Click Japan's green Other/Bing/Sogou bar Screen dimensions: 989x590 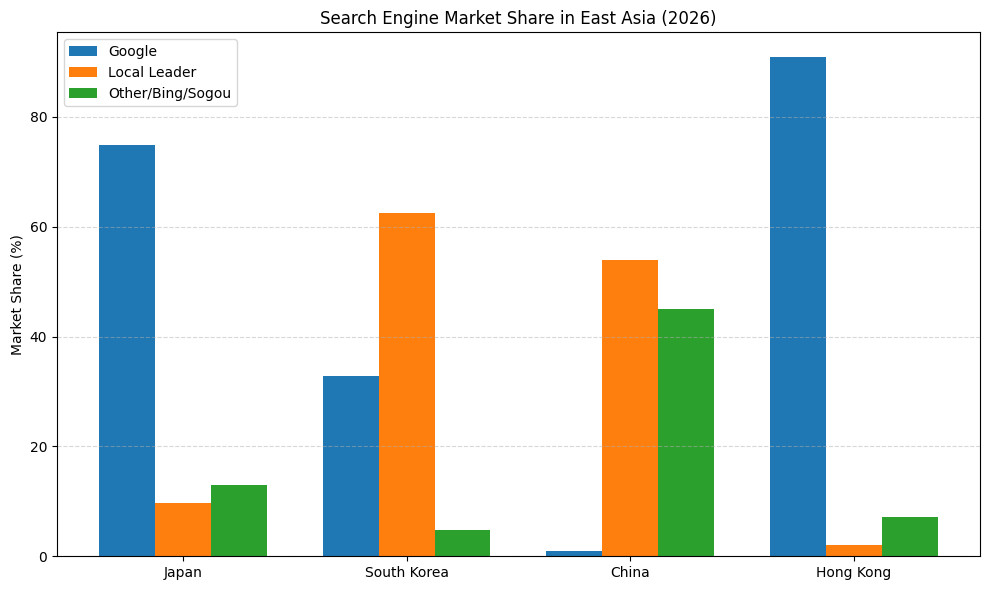(x=238, y=520)
